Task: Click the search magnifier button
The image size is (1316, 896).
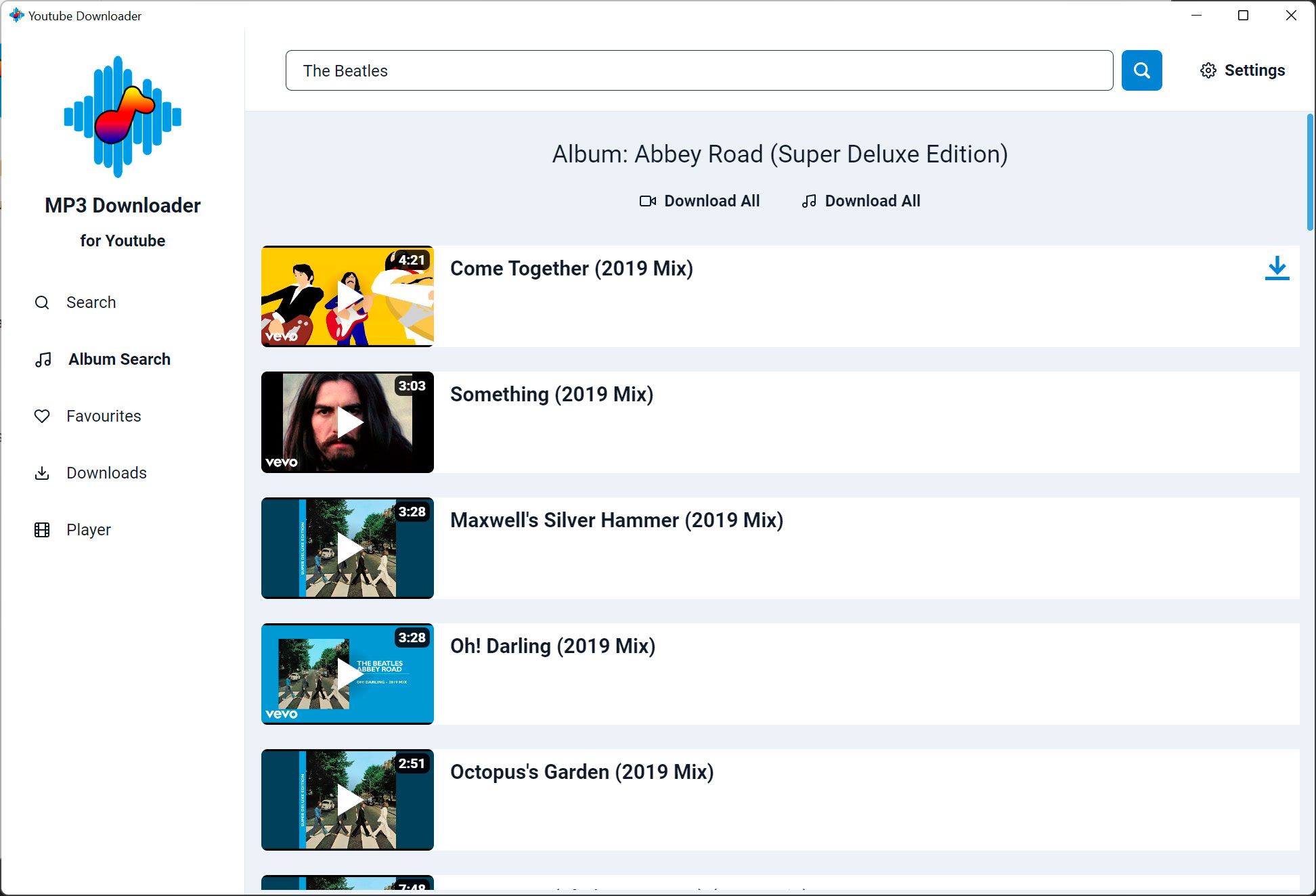Action: (x=1141, y=70)
